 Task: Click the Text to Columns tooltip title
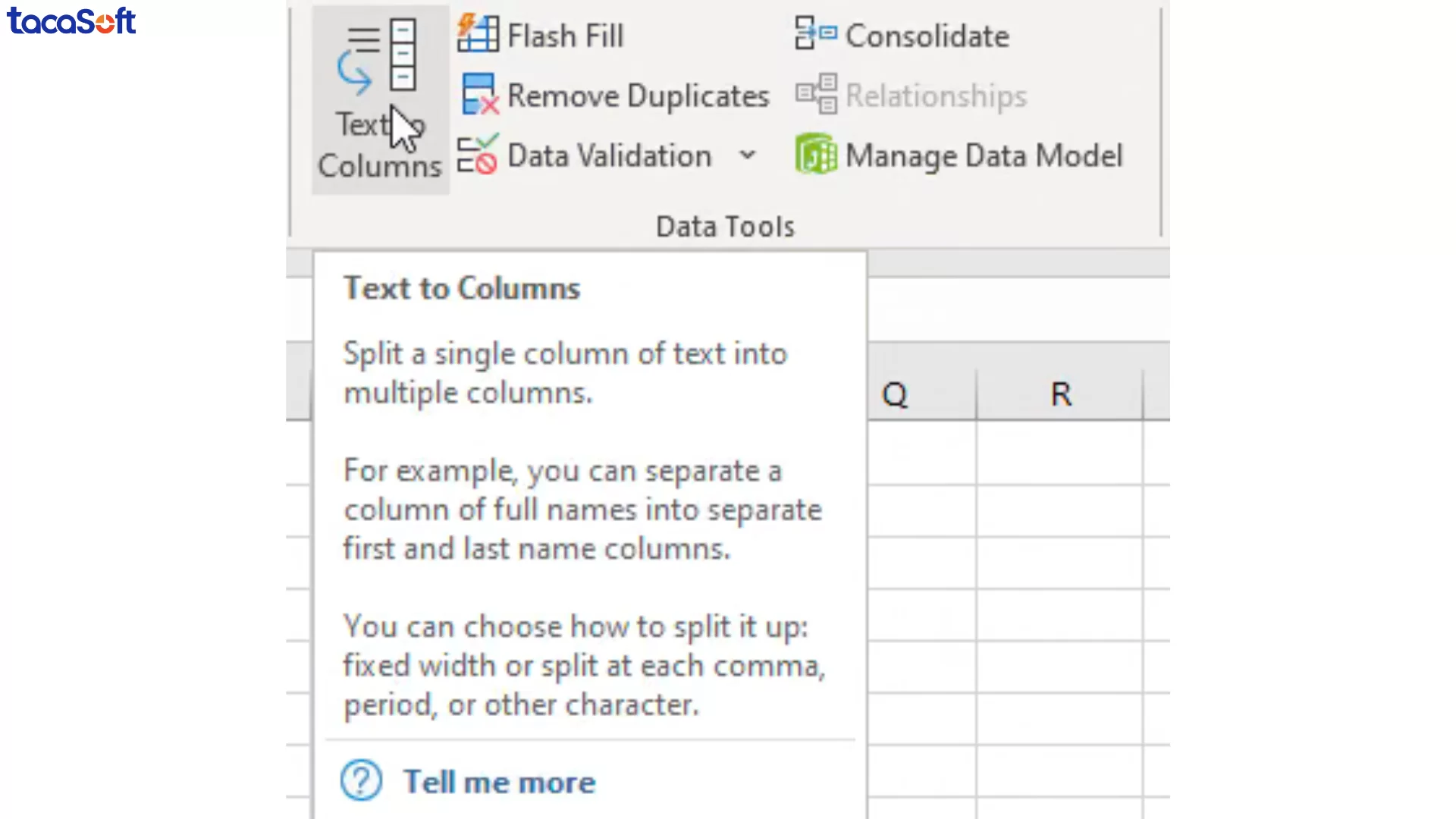[x=462, y=287]
